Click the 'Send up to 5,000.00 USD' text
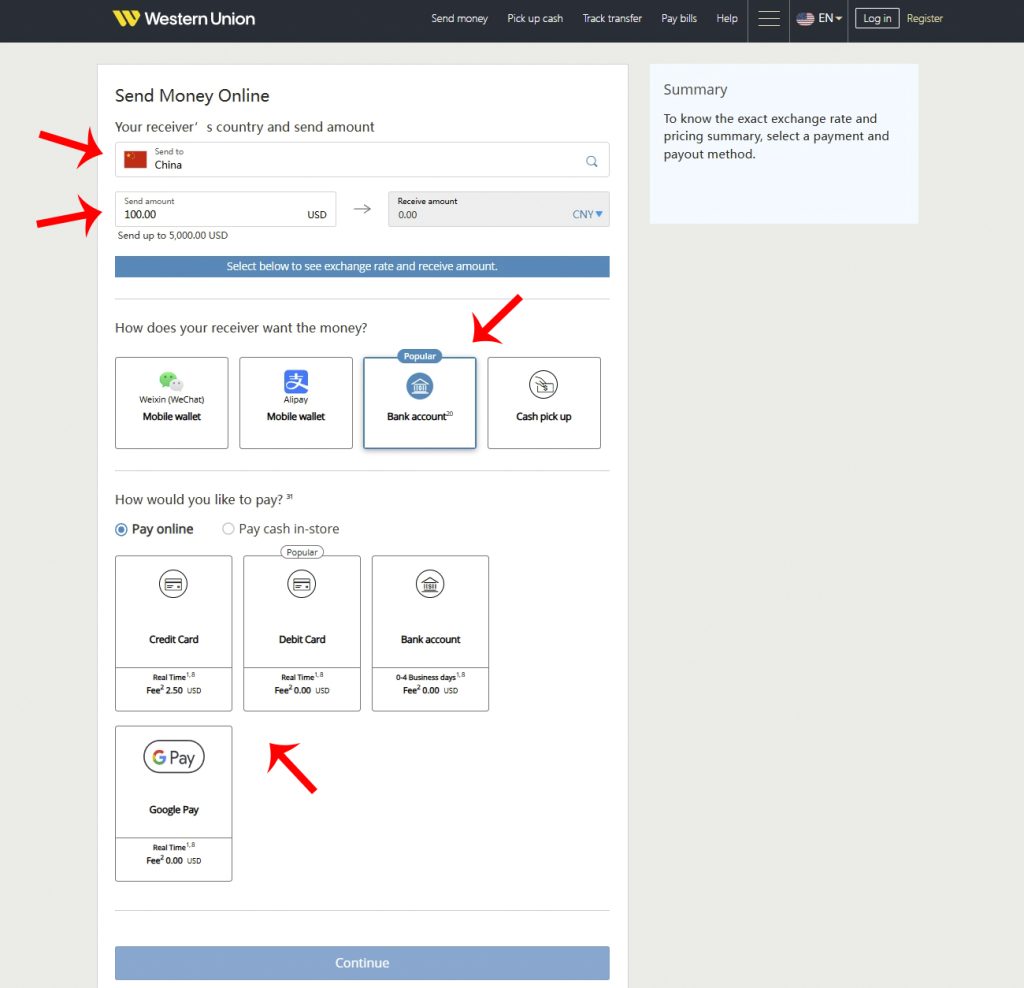This screenshot has width=1024, height=988. [x=172, y=235]
